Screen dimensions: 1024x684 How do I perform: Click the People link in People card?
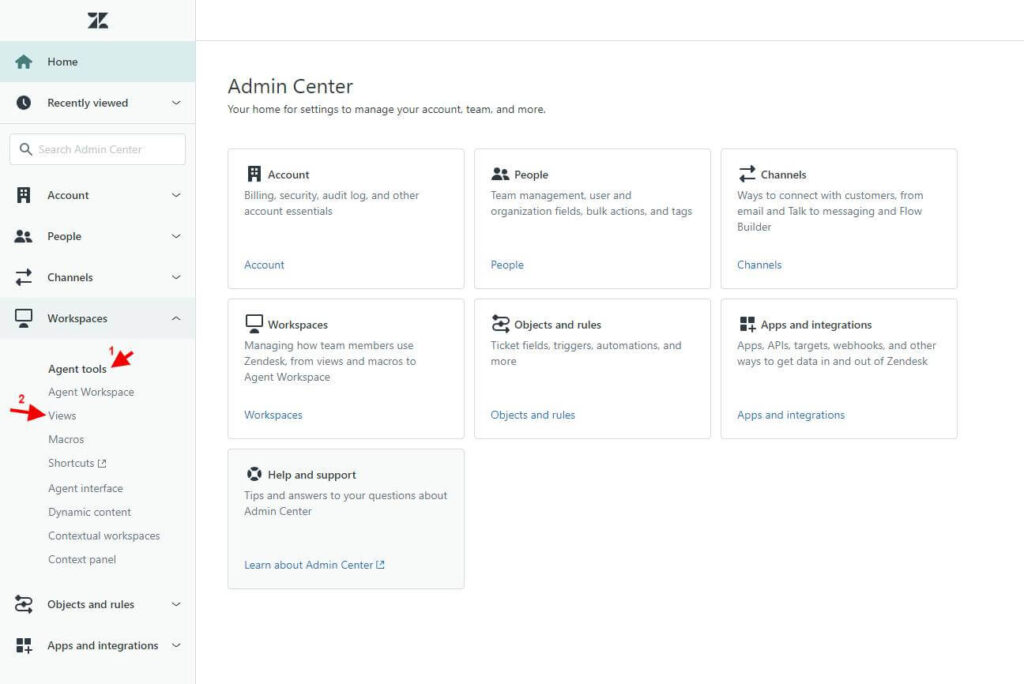pyautogui.click(x=507, y=265)
